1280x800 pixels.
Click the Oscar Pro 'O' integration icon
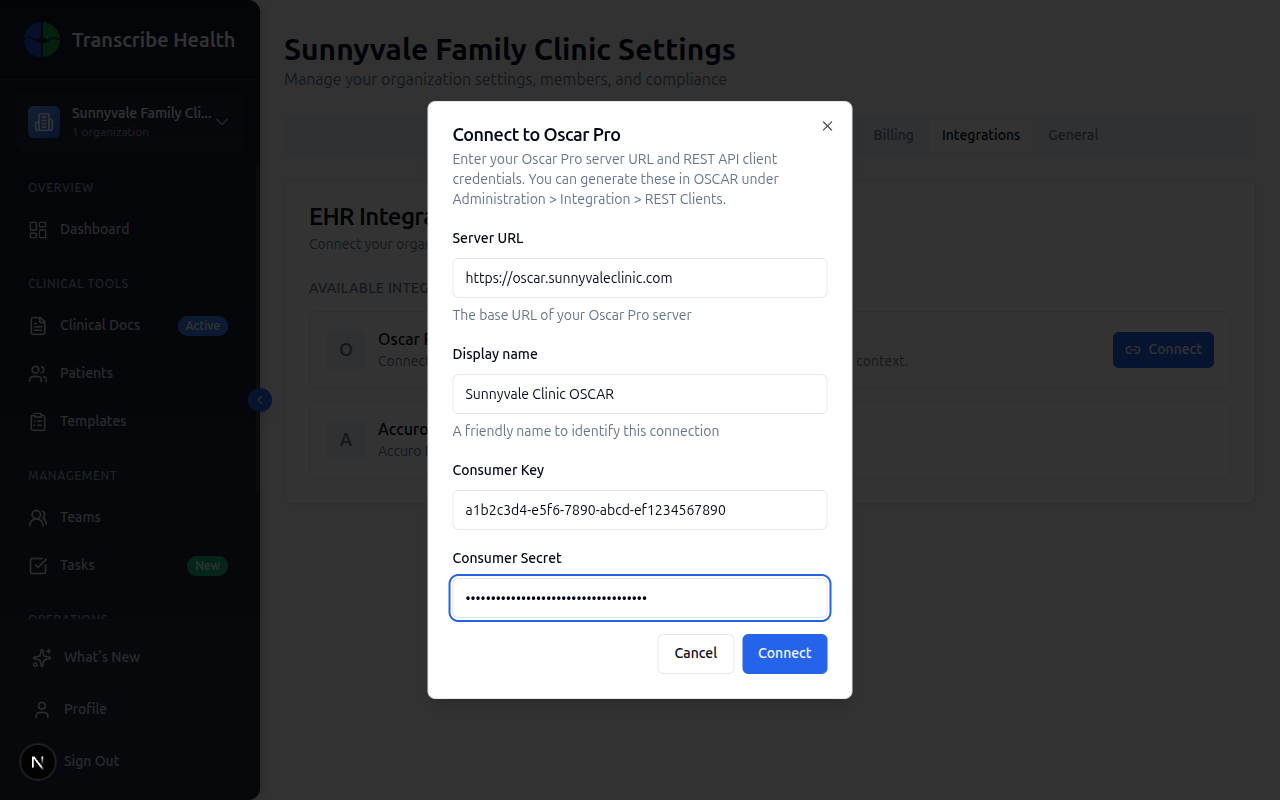coord(344,350)
